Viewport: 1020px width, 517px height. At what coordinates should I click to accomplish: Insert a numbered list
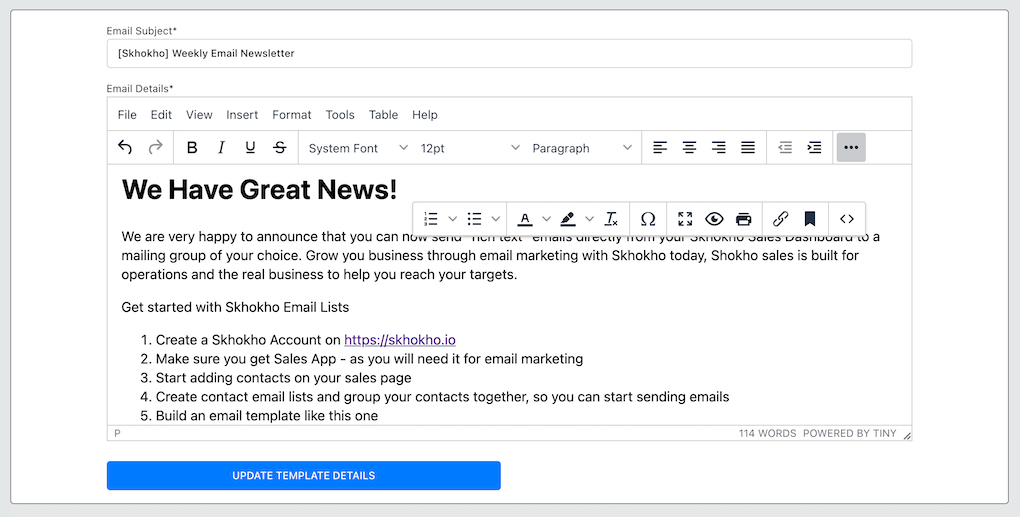(x=431, y=219)
